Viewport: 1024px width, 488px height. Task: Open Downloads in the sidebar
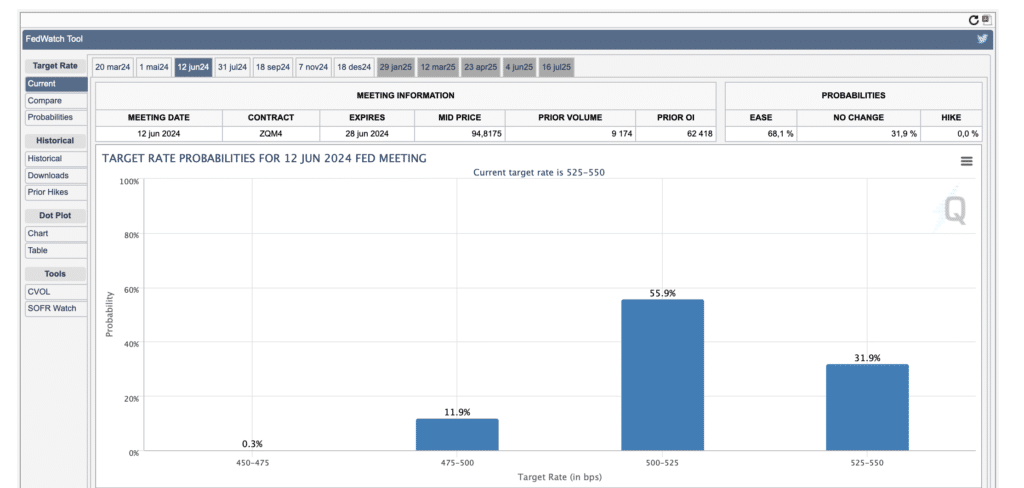(56, 175)
